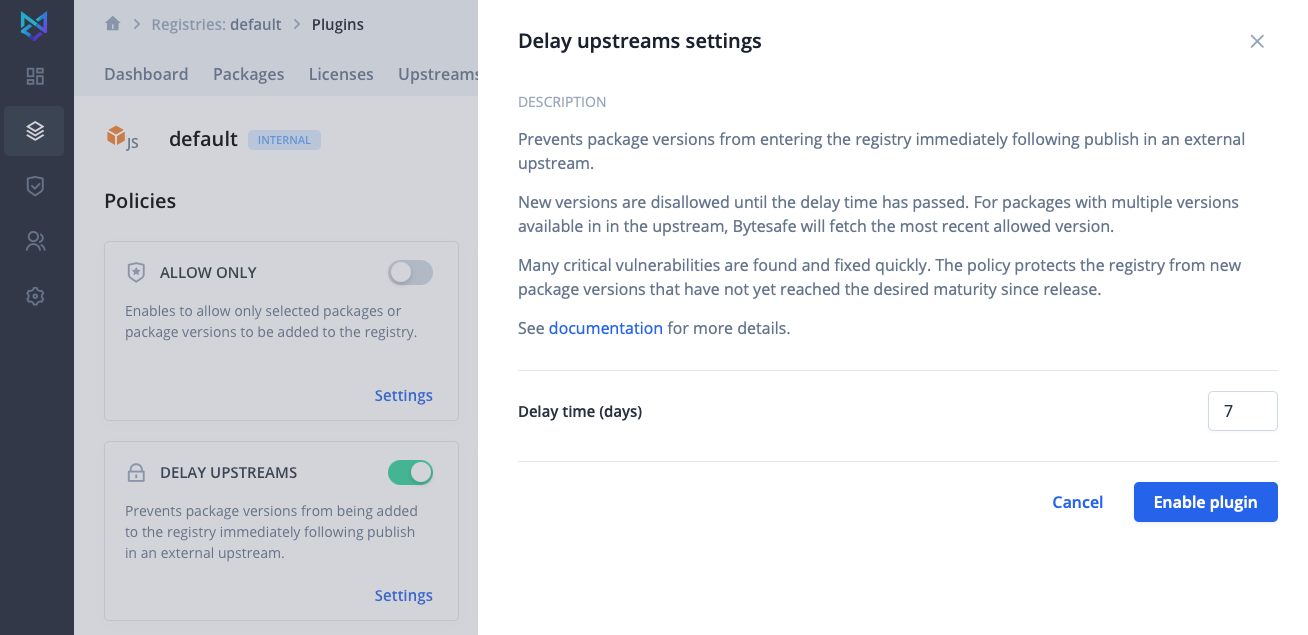Open Settings for Allow Only policy
The image size is (1308, 635).
tap(404, 395)
